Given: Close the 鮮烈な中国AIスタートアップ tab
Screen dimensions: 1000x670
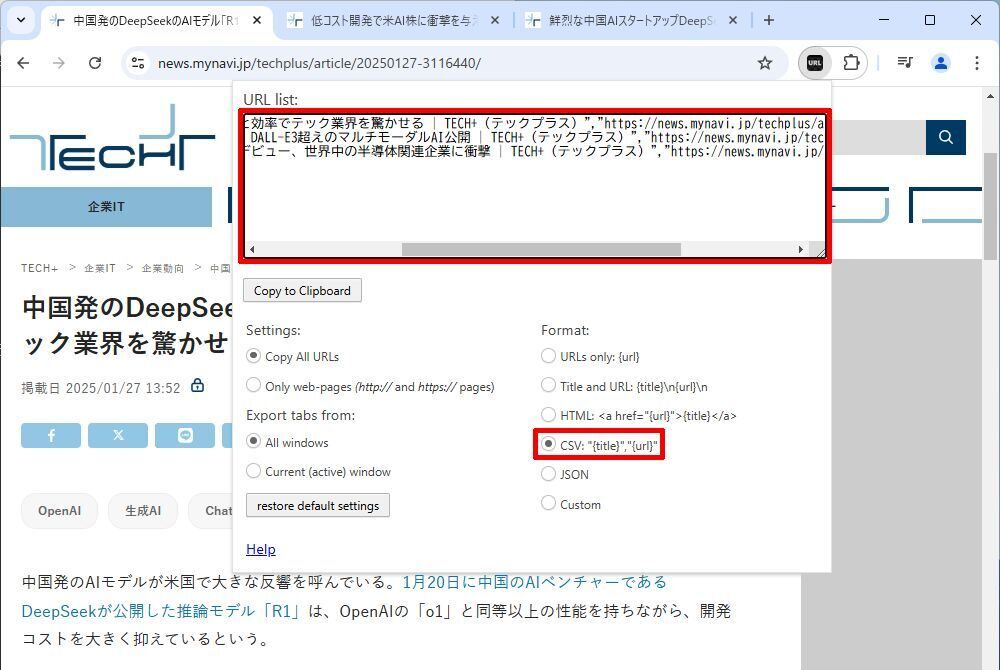Looking at the screenshot, I should point(733,20).
